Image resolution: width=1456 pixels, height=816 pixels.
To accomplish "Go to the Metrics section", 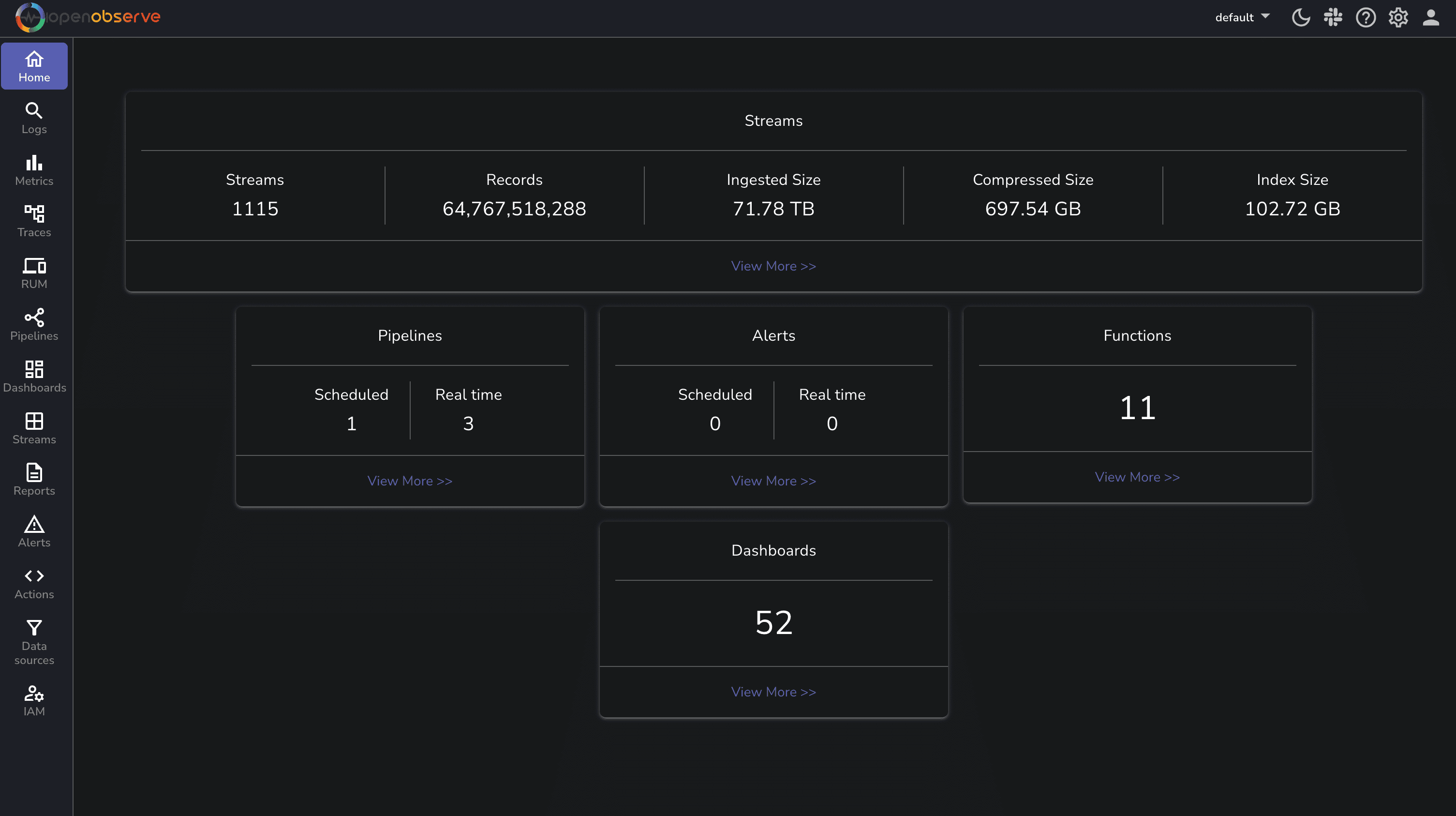I will [x=34, y=170].
